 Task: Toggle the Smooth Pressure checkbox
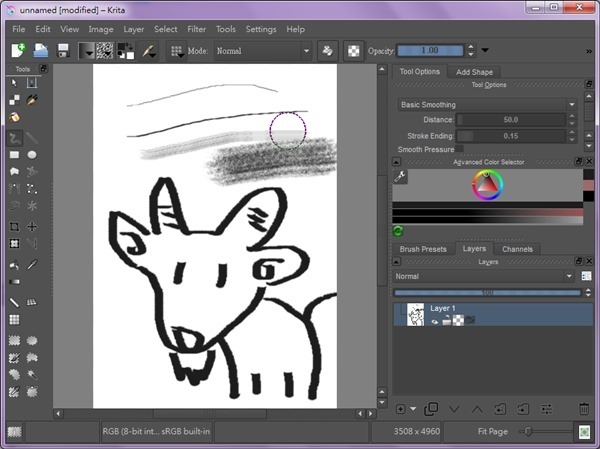(x=459, y=149)
